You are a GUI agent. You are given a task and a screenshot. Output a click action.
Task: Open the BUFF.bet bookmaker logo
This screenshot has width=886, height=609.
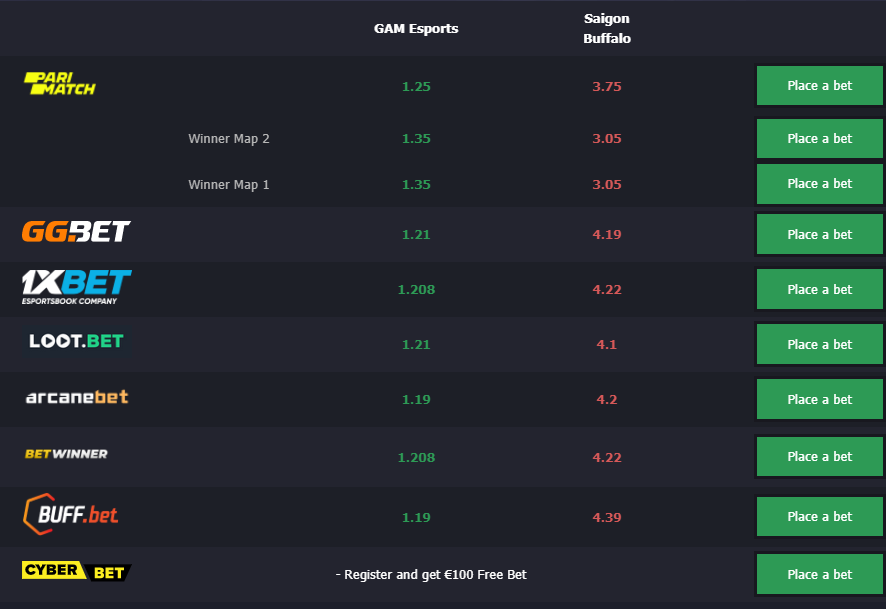tap(71, 514)
